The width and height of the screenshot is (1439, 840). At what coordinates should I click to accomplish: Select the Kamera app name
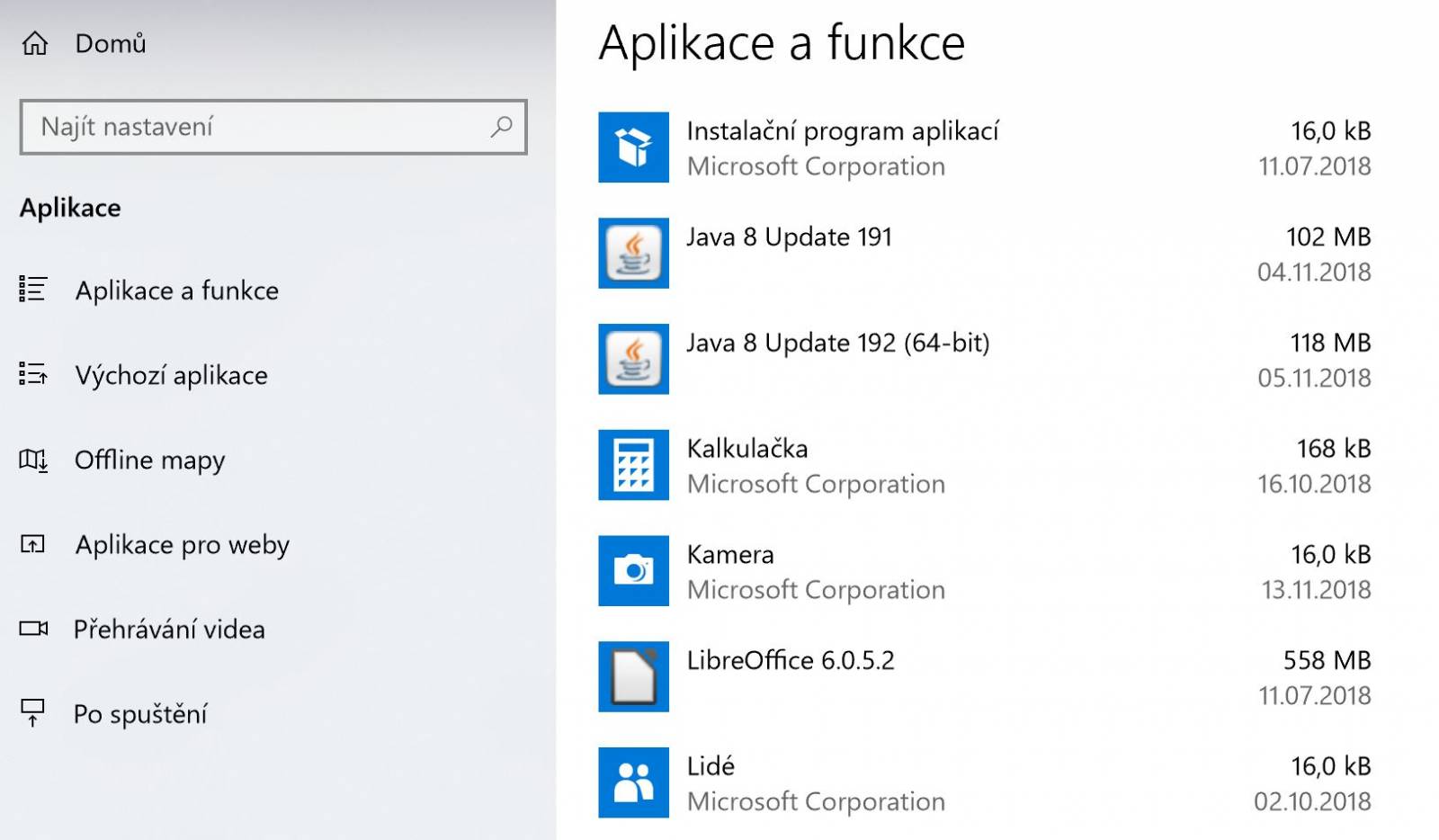pyautogui.click(x=730, y=555)
